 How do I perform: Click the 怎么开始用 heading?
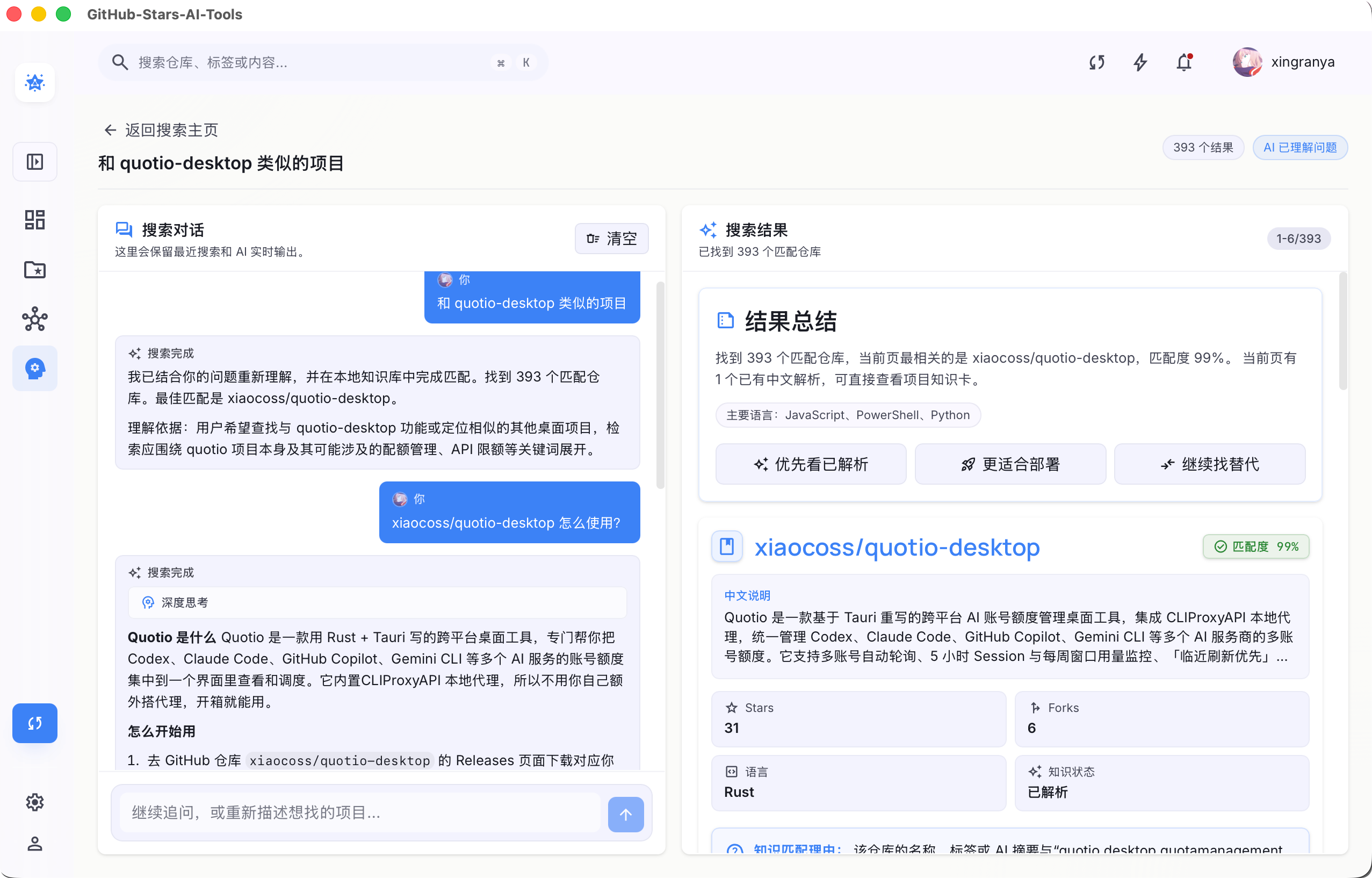[161, 731]
